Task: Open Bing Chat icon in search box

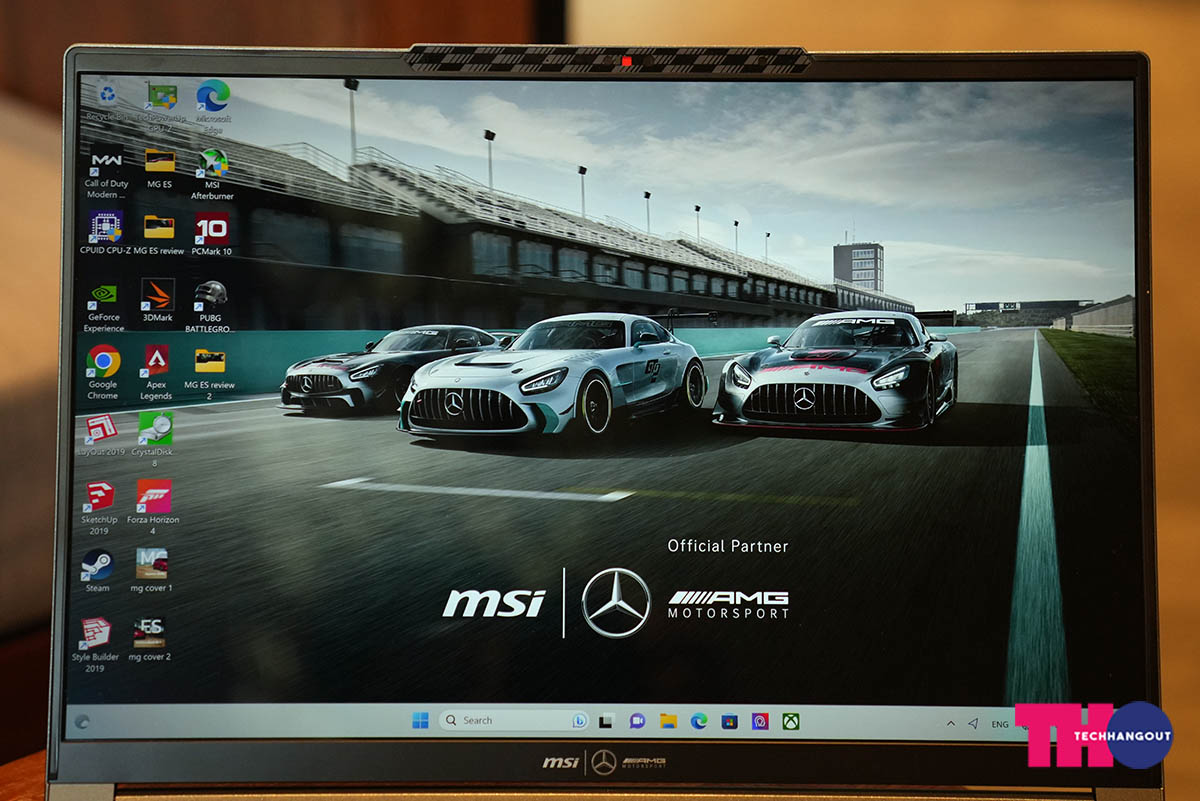Action: [x=578, y=720]
